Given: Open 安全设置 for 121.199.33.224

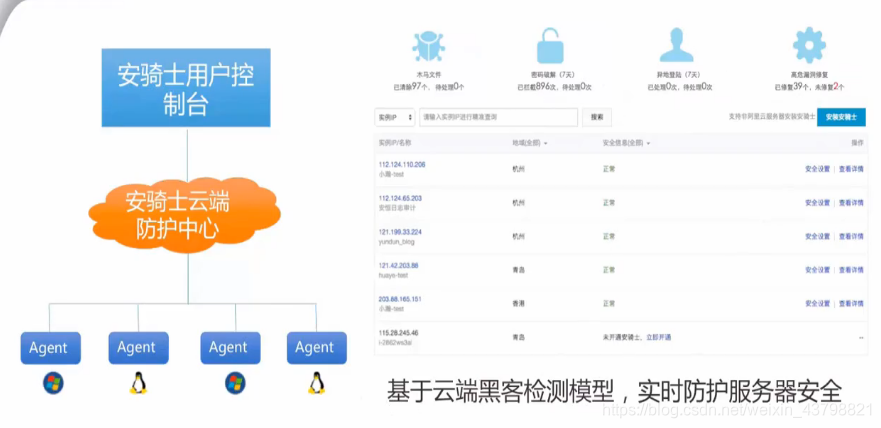Looking at the screenshot, I should (x=818, y=236).
